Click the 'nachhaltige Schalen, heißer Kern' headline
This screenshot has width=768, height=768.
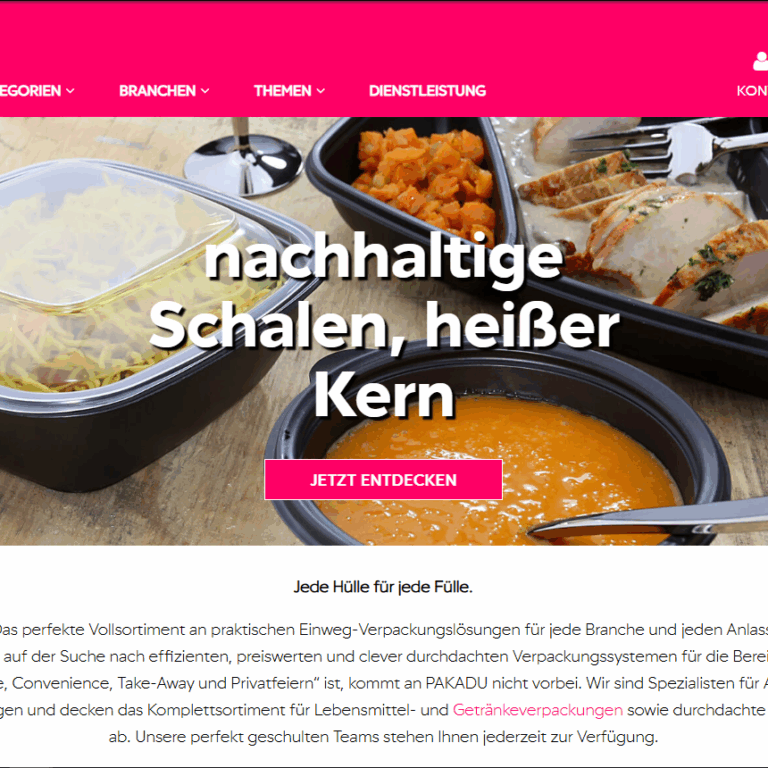[384, 326]
